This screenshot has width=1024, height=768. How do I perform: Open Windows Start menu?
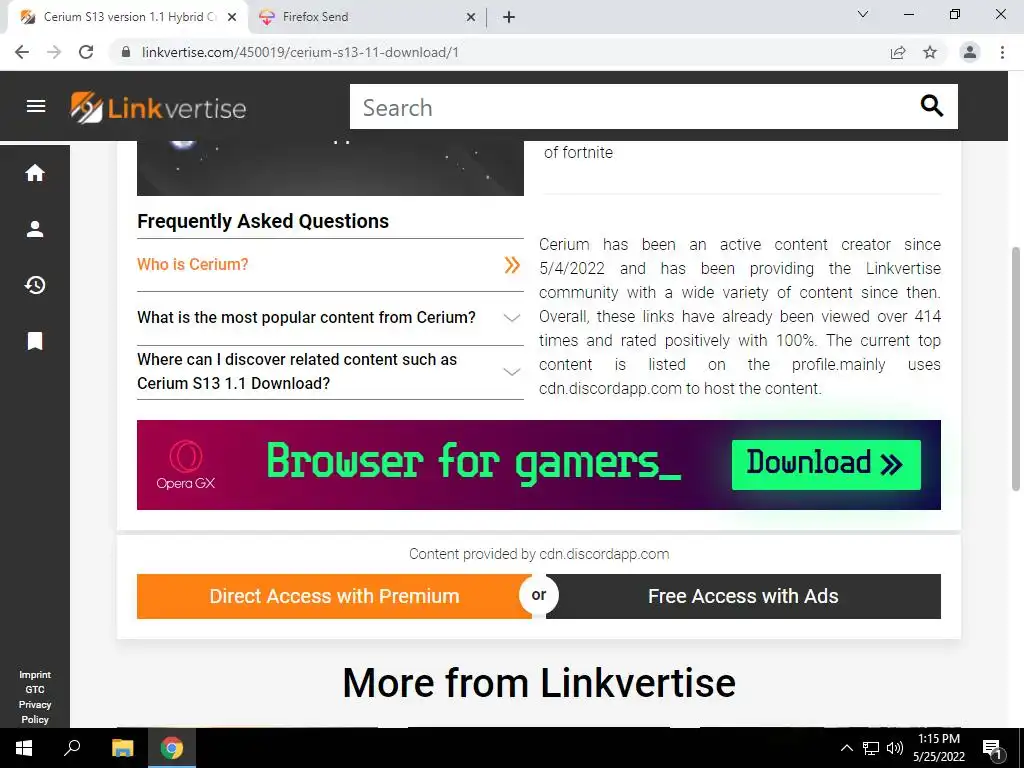(24, 748)
